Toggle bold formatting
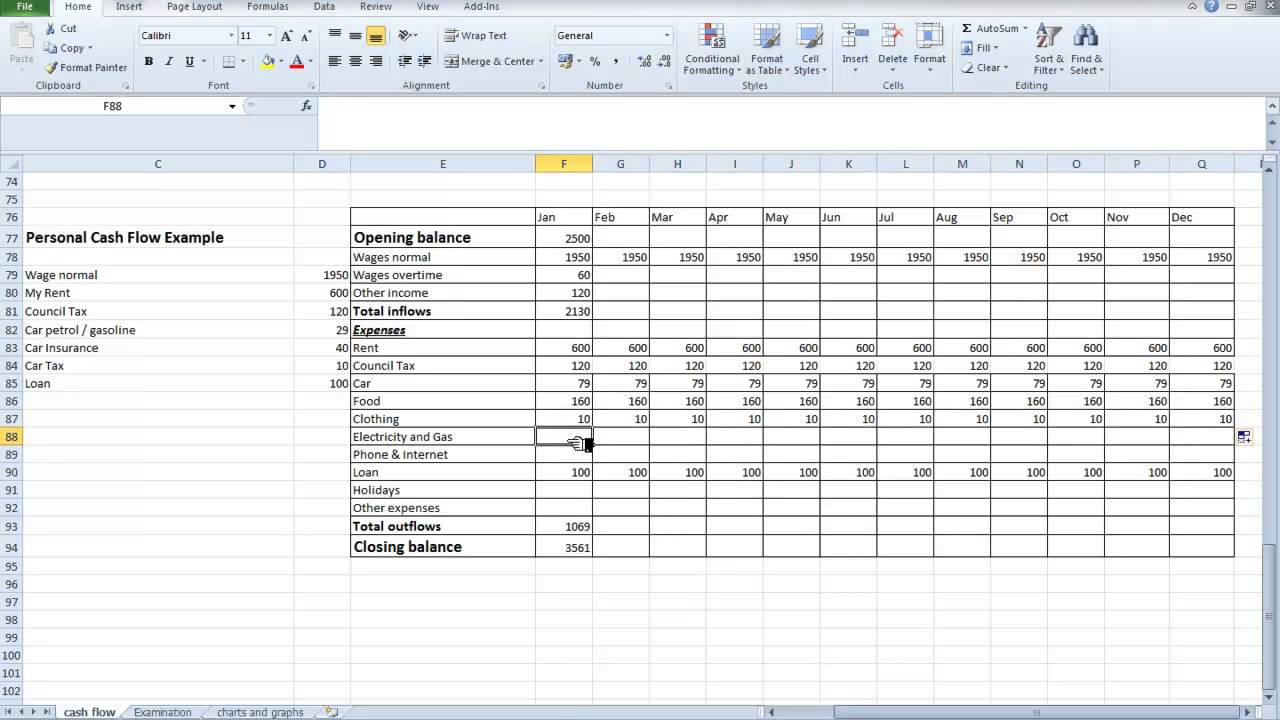 148,61
